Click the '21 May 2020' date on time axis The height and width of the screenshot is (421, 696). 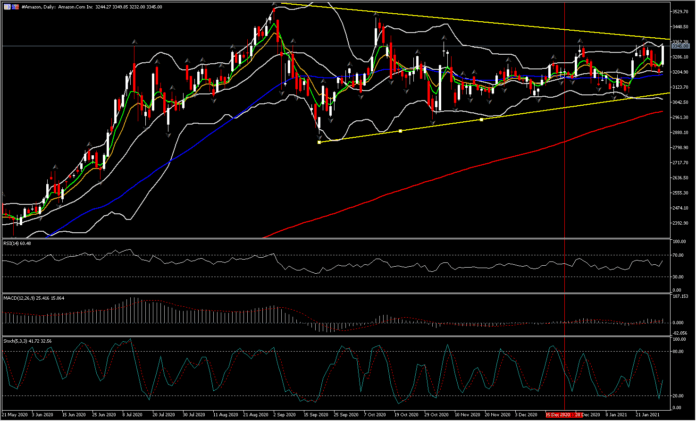(13, 413)
